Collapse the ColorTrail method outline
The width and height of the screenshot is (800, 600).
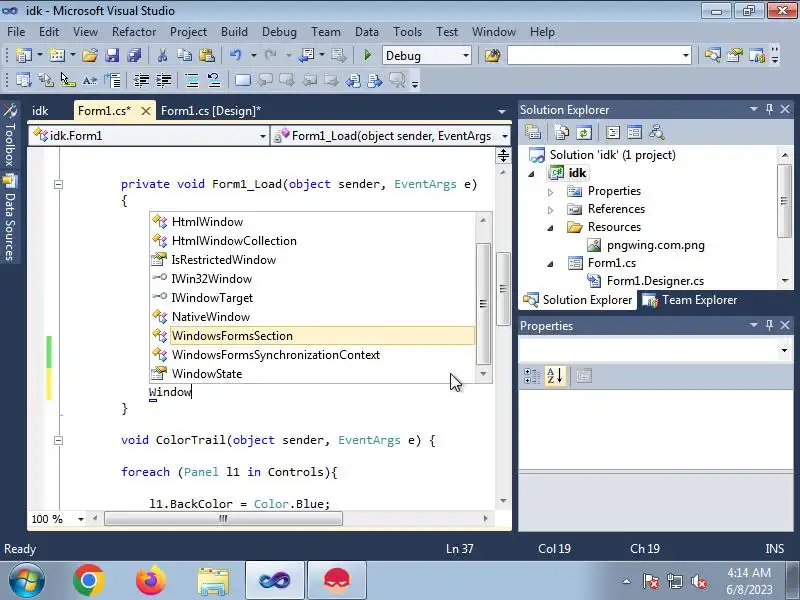coord(58,440)
